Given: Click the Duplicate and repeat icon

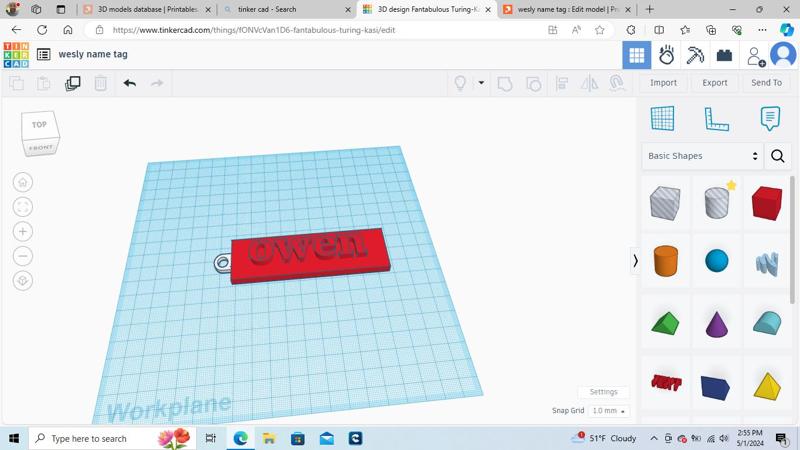Looking at the screenshot, I should pos(72,83).
